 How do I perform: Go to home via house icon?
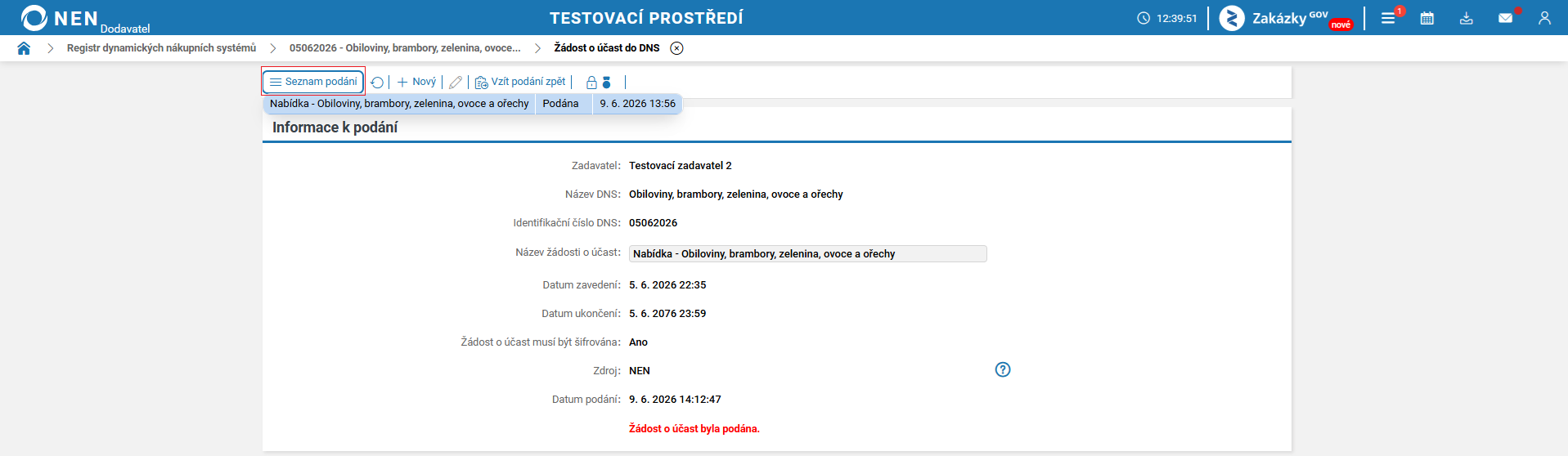pyautogui.click(x=24, y=48)
